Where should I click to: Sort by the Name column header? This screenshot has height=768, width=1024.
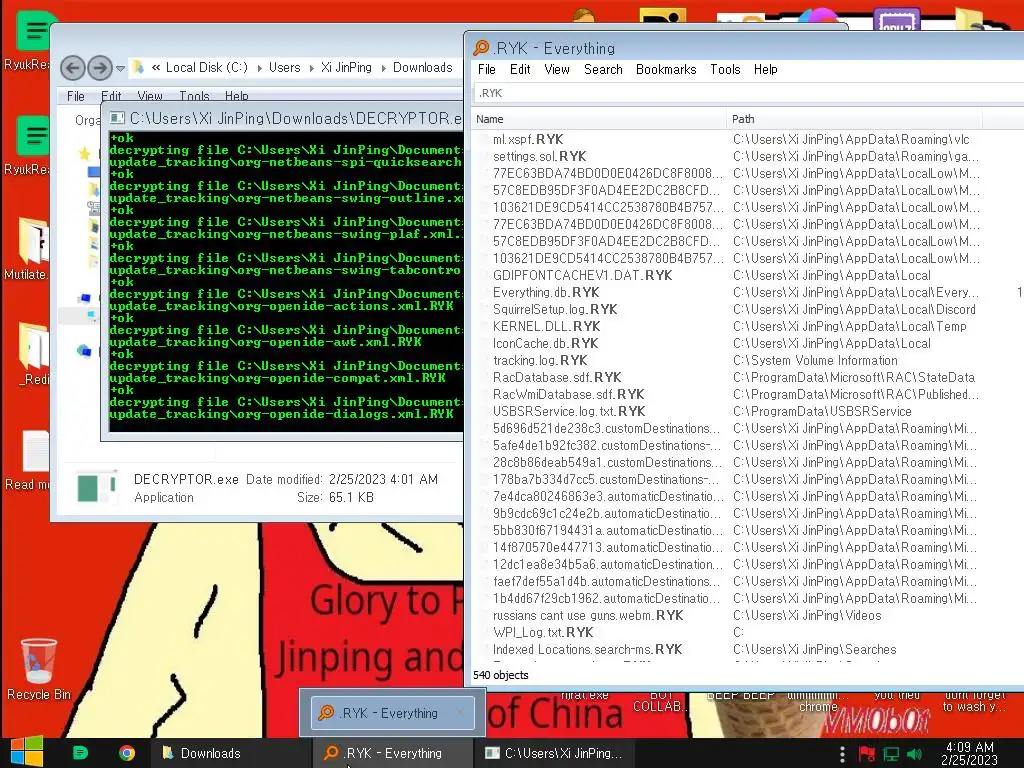pyautogui.click(x=598, y=119)
